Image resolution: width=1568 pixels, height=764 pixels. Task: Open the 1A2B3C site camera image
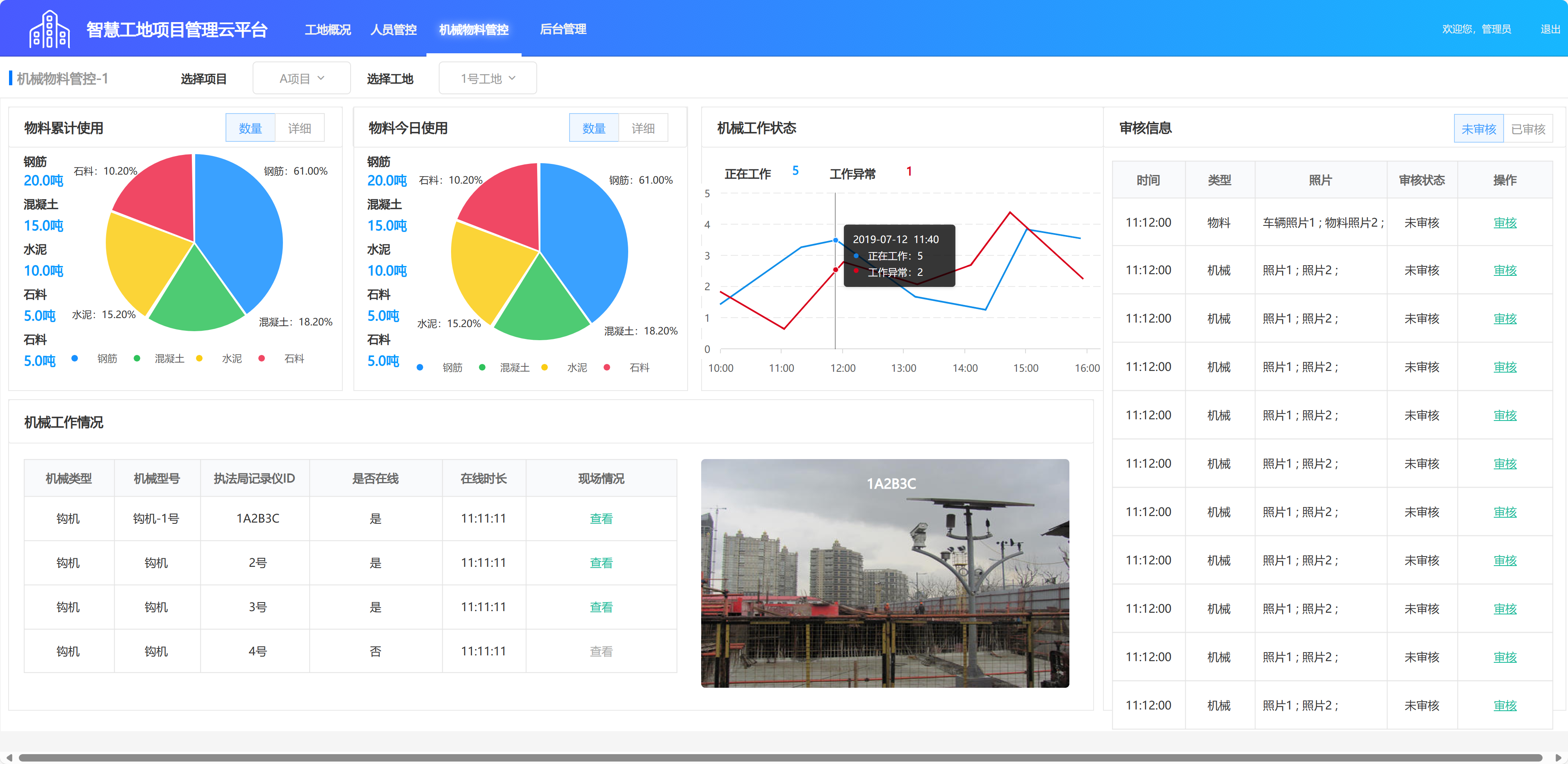885,573
